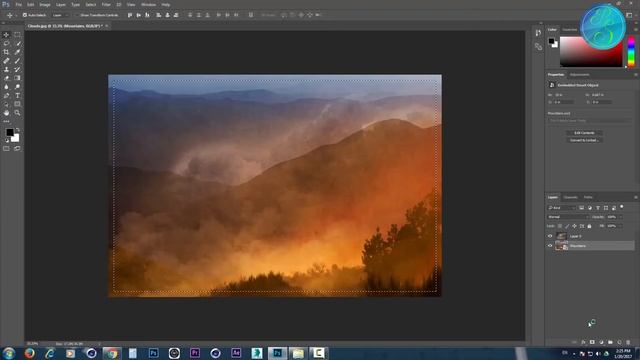Select the Eraser tool
Viewport: 640px width, 360px height.
[6, 78]
